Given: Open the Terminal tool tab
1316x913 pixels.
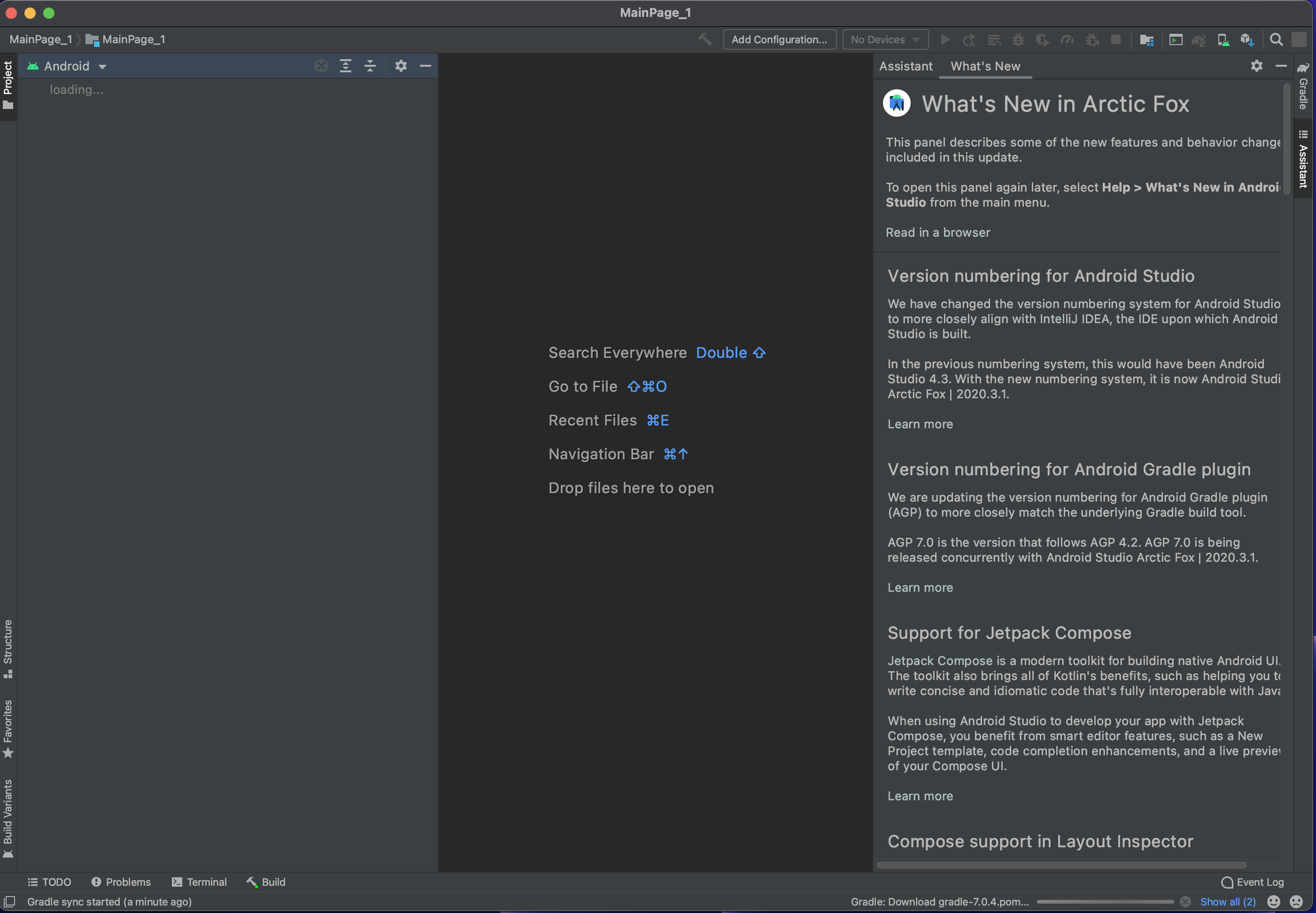Looking at the screenshot, I should (x=199, y=882).
